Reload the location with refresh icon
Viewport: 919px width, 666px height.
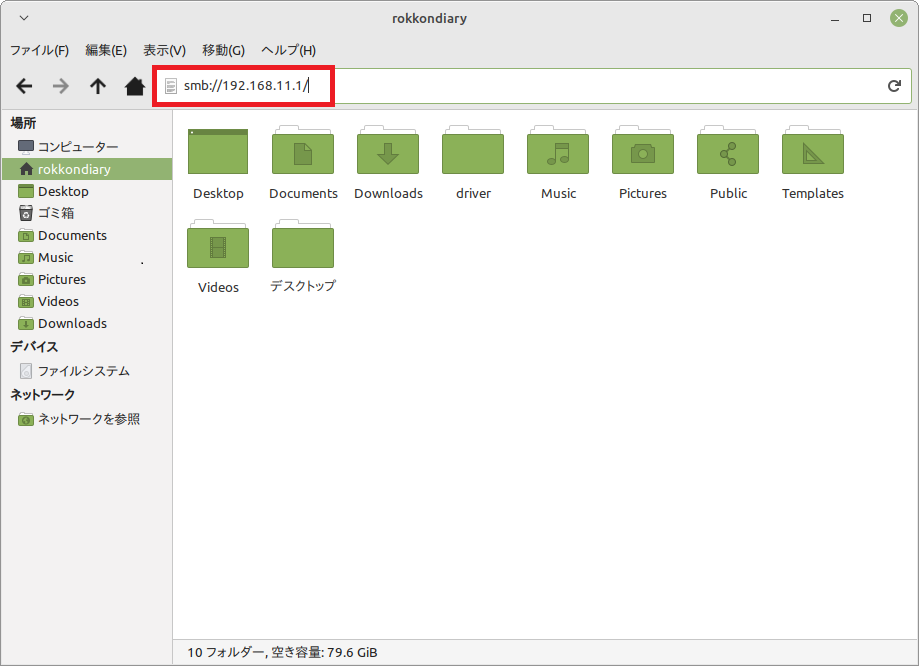point(894,86)
